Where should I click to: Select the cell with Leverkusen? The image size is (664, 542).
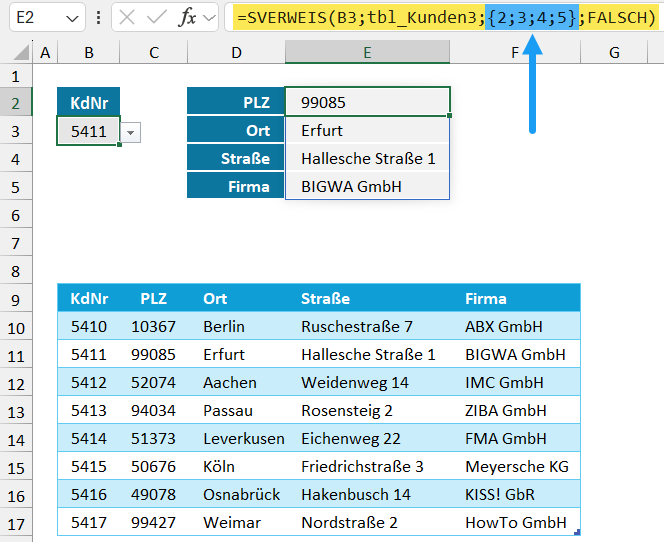(x=243, y=438)
